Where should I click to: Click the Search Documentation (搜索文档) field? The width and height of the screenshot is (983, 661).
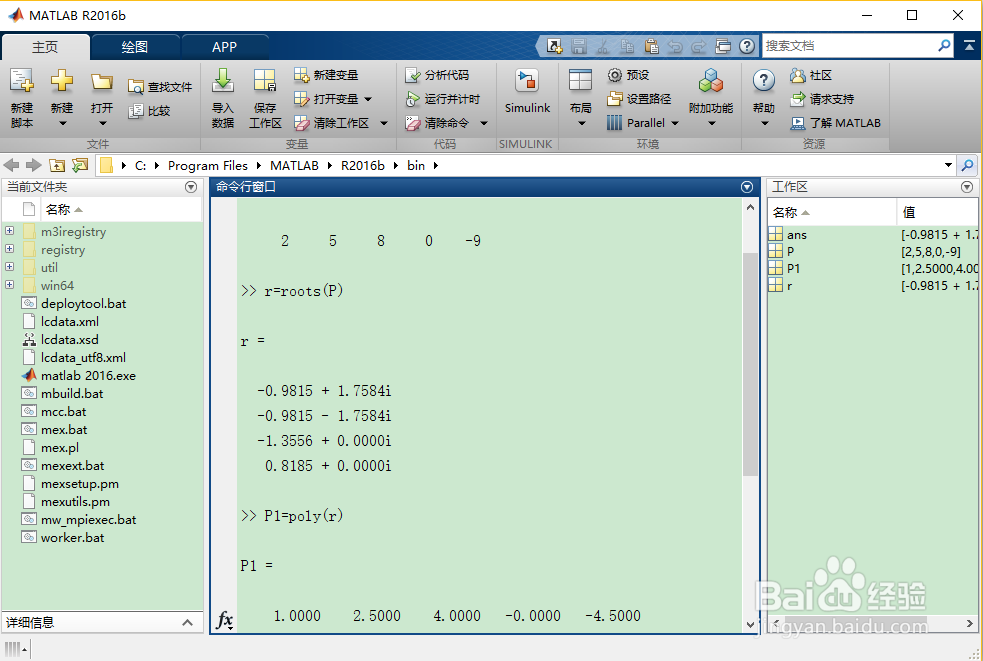[849, 46]
